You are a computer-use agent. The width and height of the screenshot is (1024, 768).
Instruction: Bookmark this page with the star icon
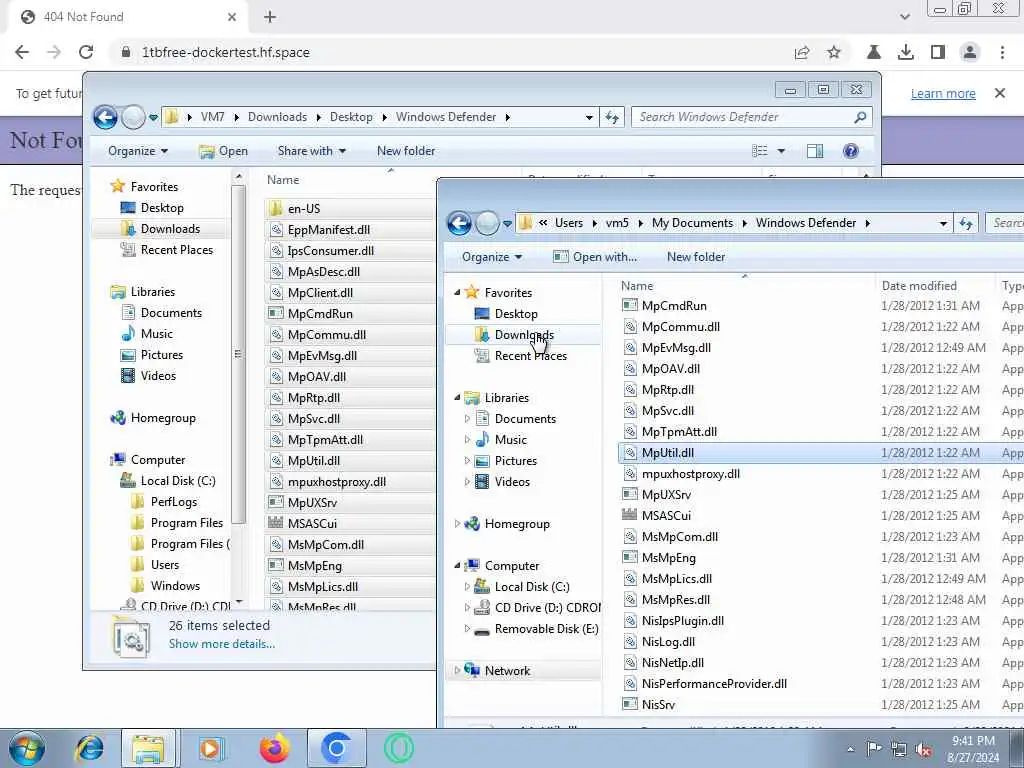click(x=834, y=52)
